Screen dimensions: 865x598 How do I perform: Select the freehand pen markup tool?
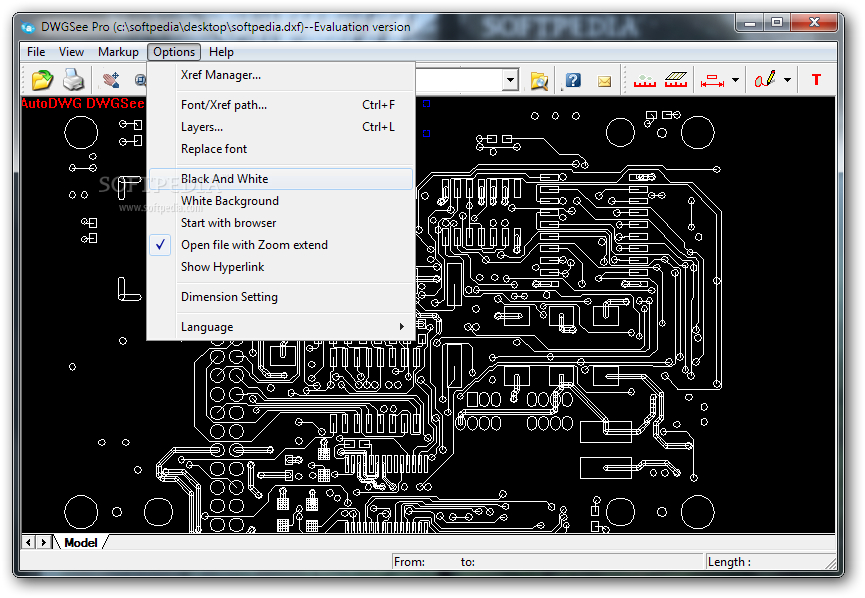pyautogui.click(x=765, y=80)
